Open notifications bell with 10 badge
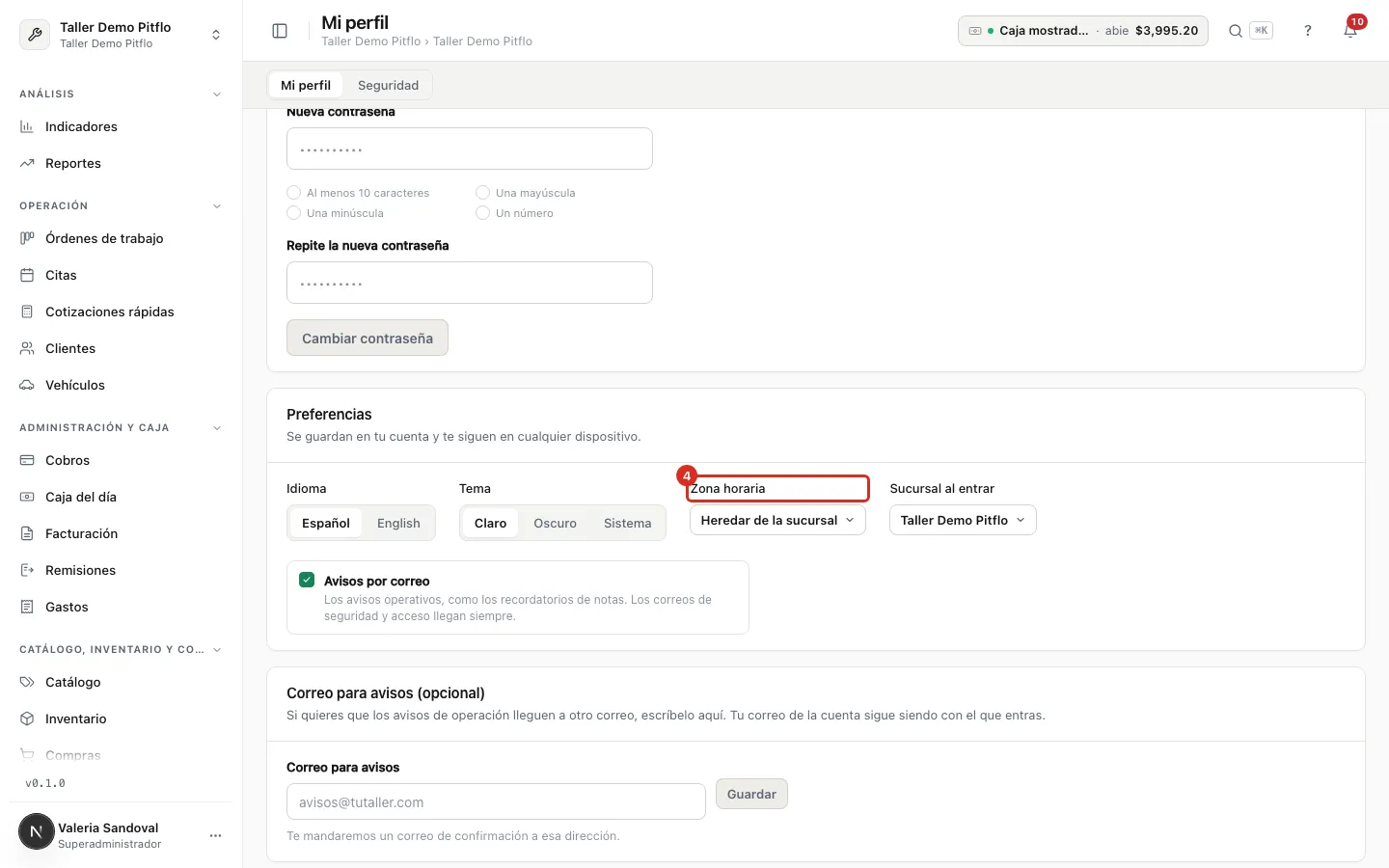The width and height of the screenshot is (1389, 868). pyautogui.click(x=1350, y=31)
